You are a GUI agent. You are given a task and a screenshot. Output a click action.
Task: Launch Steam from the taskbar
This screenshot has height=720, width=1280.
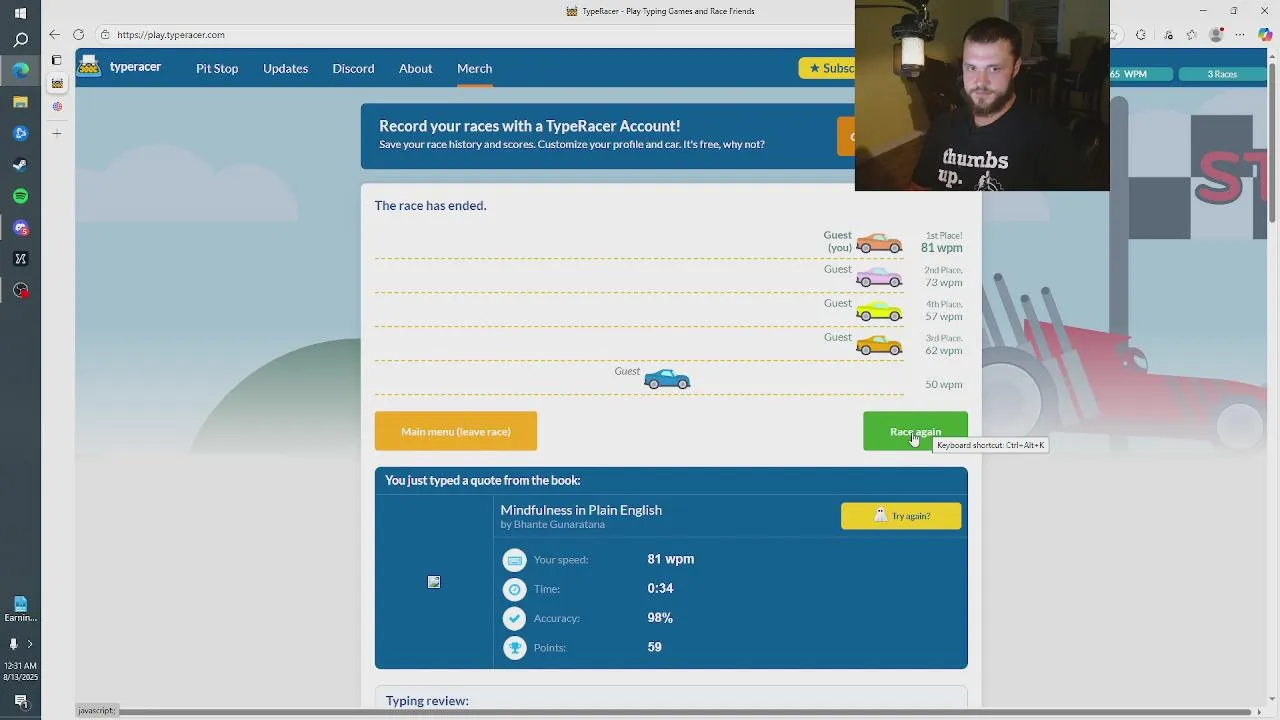coord(20,165)
